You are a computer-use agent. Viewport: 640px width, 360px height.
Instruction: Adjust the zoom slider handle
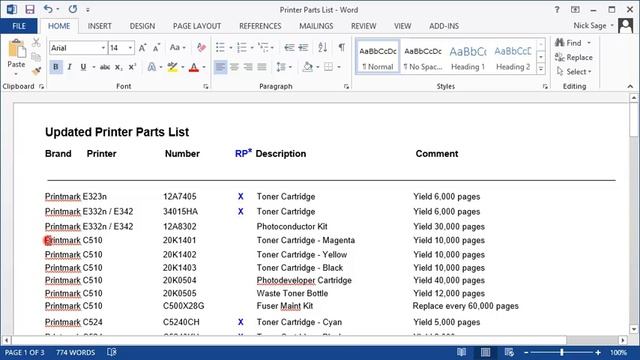pyautogui.click(x=562, y=352)
